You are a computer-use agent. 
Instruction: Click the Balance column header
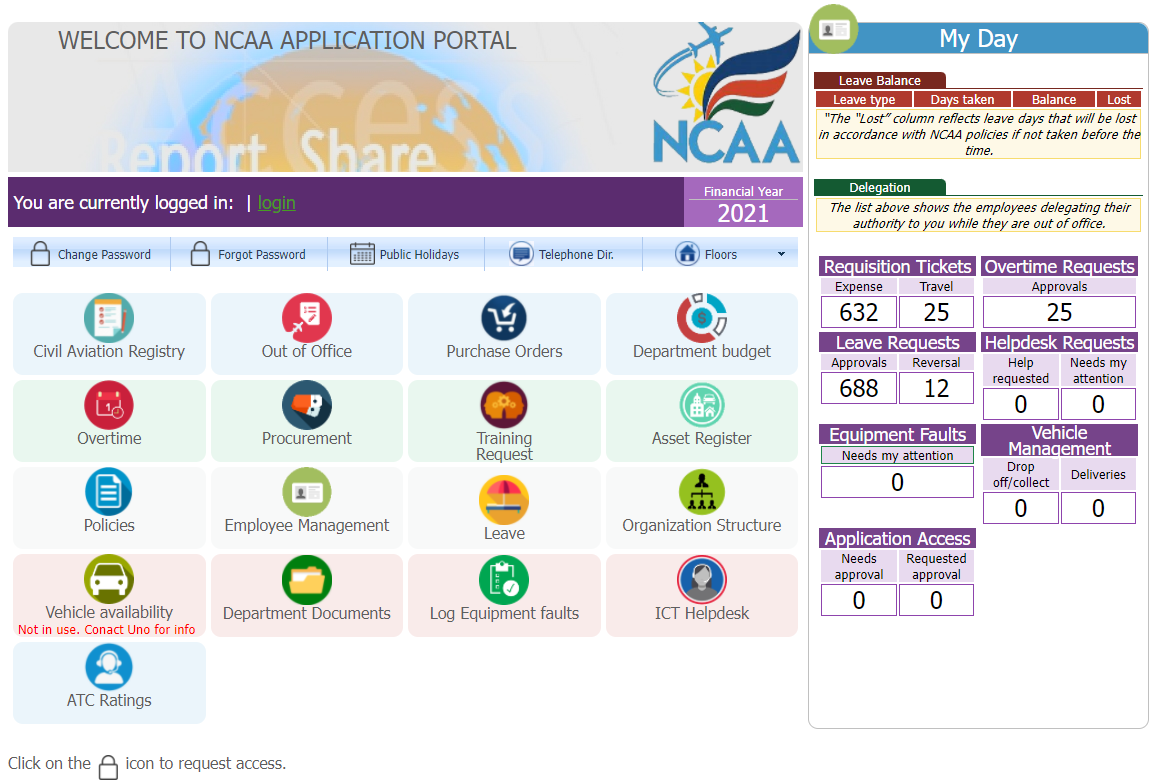[1054, 100]
